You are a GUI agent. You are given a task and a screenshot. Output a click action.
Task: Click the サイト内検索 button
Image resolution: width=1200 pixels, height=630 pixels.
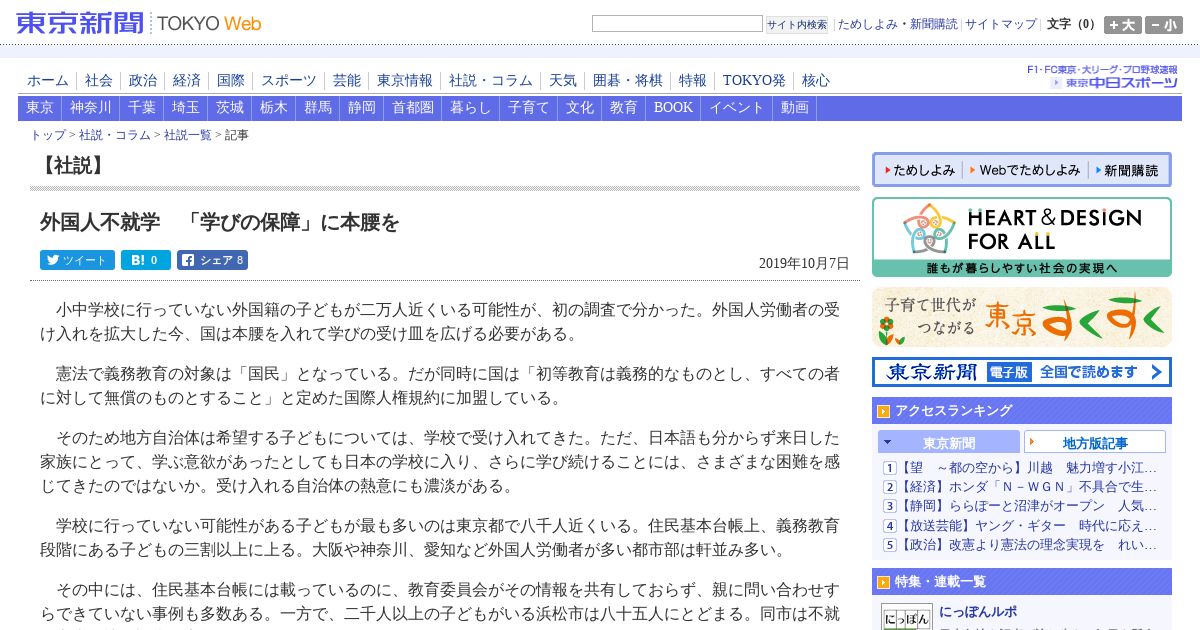(x=797, y=25)
